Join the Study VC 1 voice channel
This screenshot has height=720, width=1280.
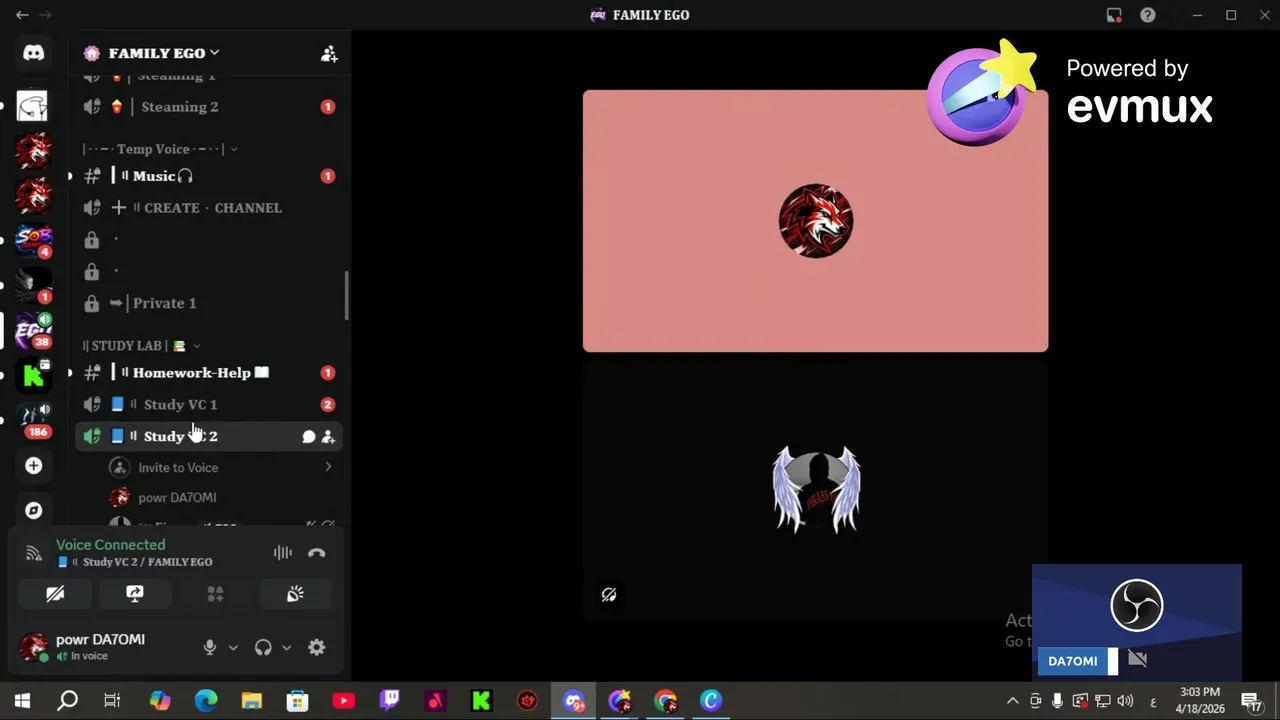[x=209, y=405]
